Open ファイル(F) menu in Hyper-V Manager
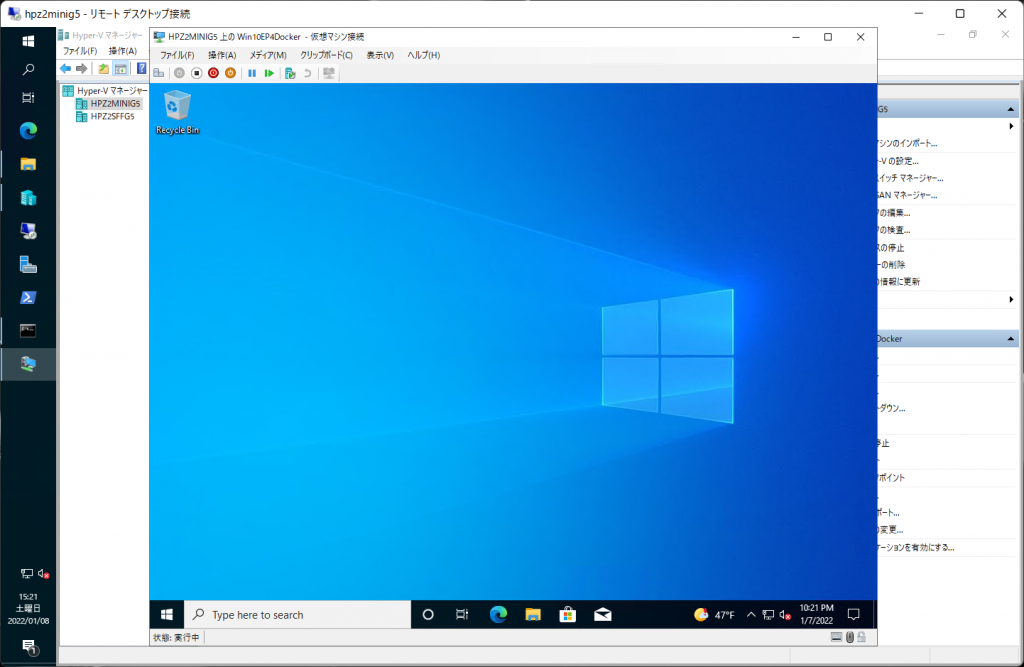The image size is (1024, 667). point(80,50)
